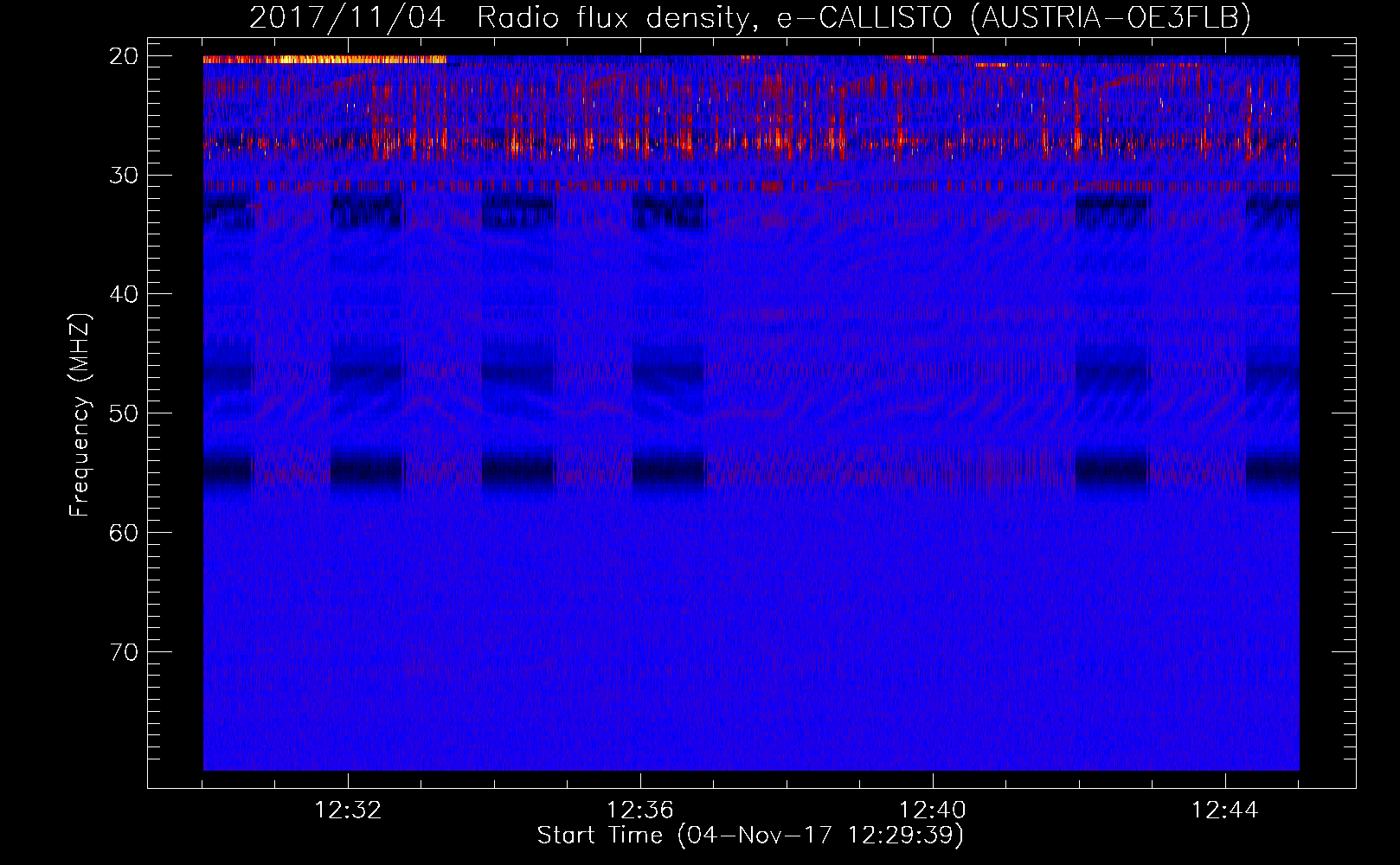1400x865 pixels.
Task: Click the plot title mentioning e-CALLISTO AUSTRIA-OE3FLB
Action: point(750,17)
